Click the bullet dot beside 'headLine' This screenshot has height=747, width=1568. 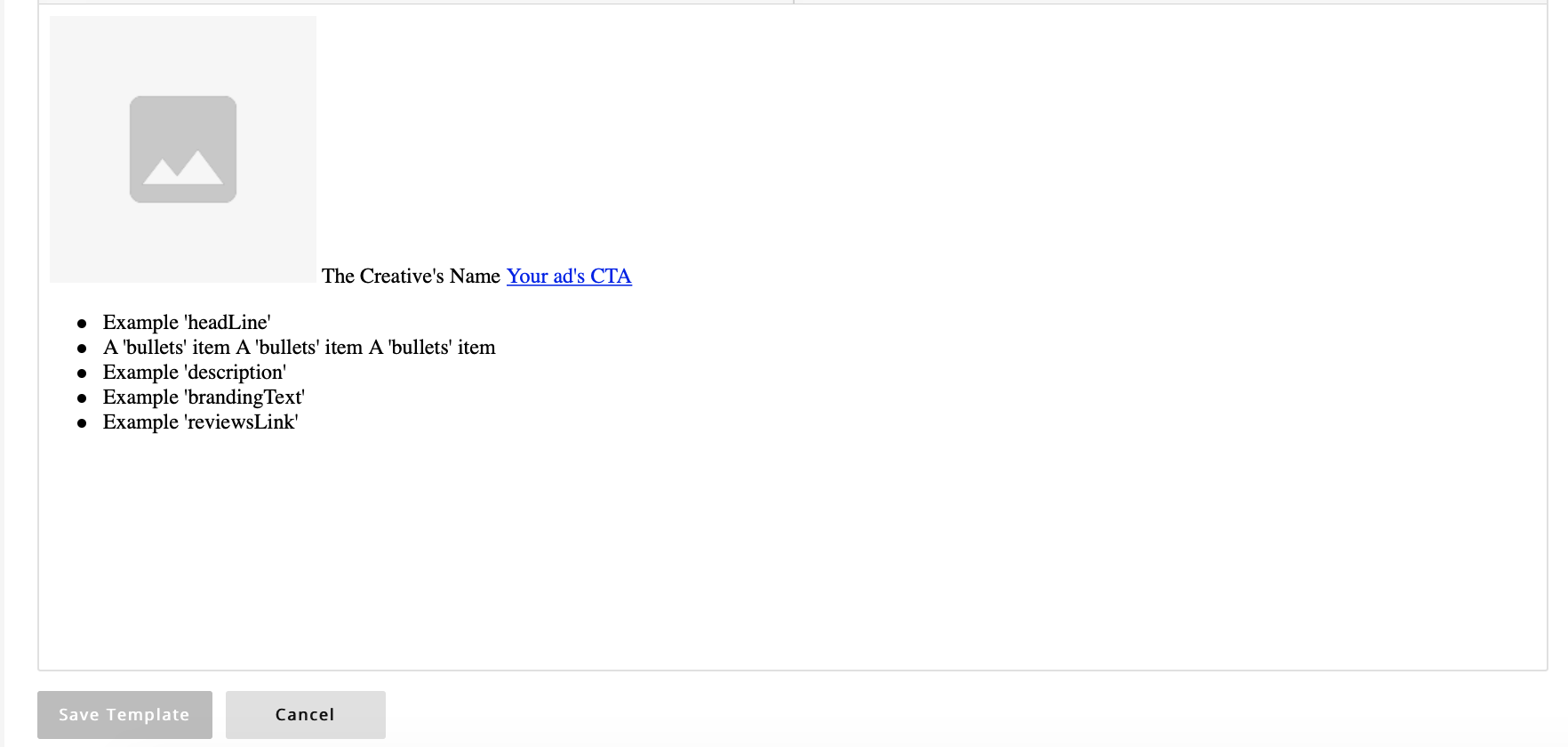82,324
